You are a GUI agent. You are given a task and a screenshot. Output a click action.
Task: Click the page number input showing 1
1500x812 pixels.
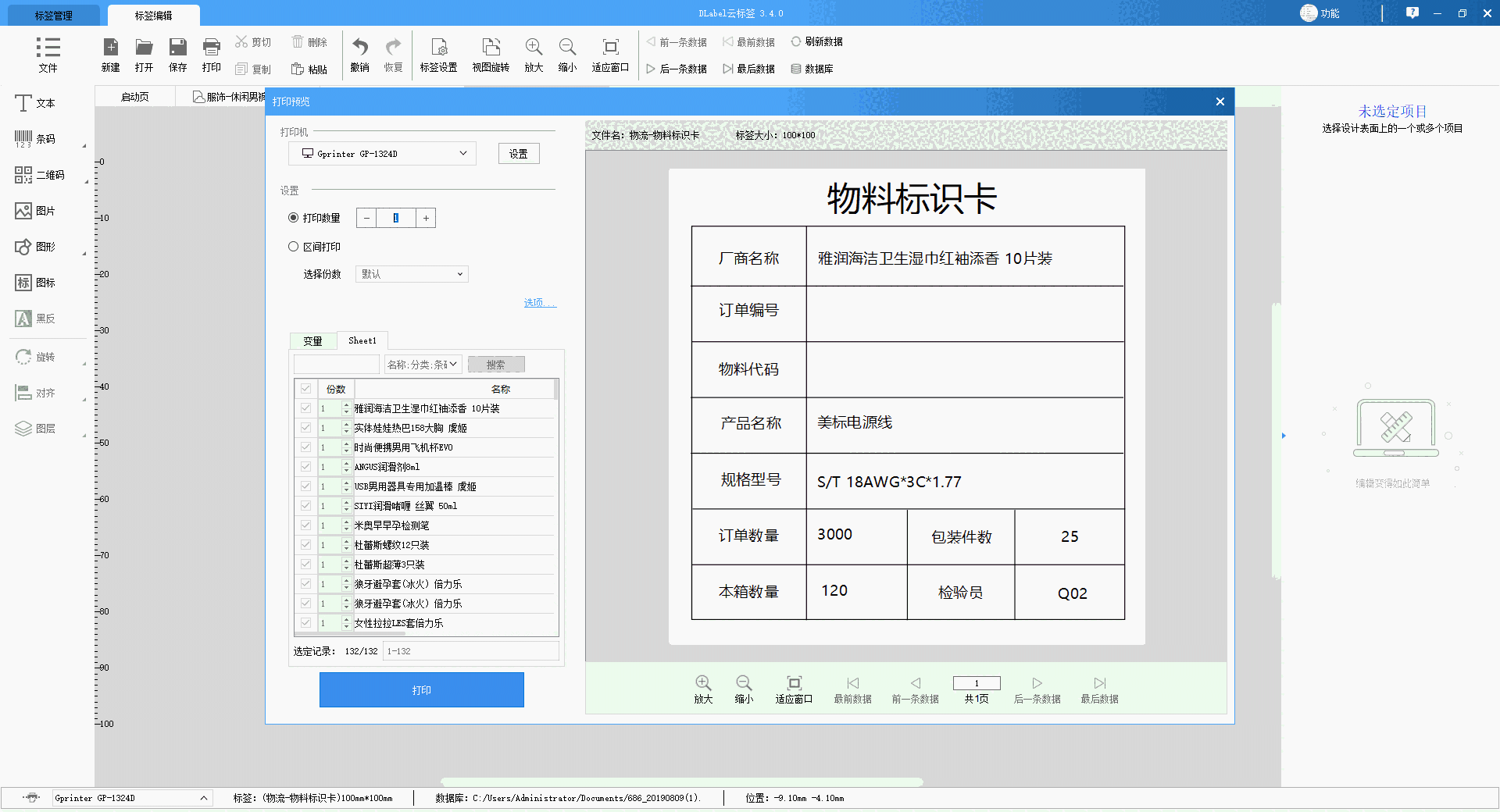click(976, 682)
